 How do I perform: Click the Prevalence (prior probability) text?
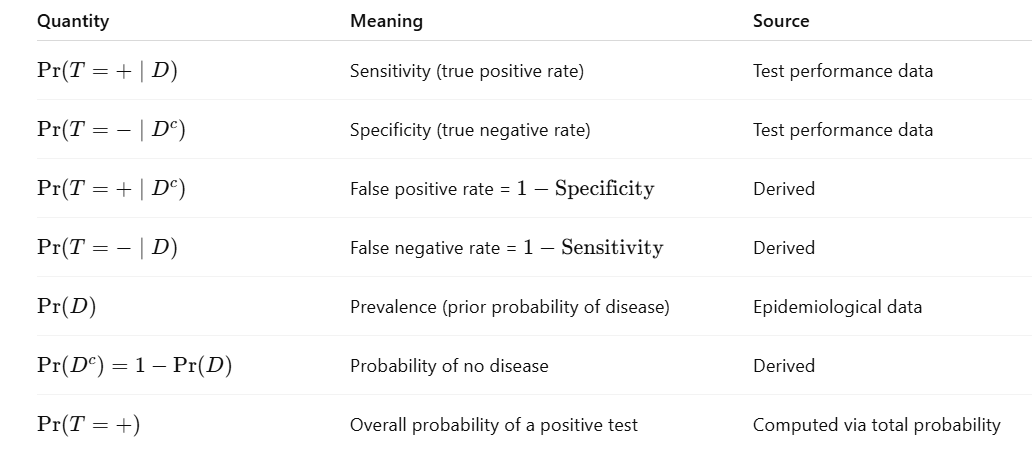click(509, 307)
